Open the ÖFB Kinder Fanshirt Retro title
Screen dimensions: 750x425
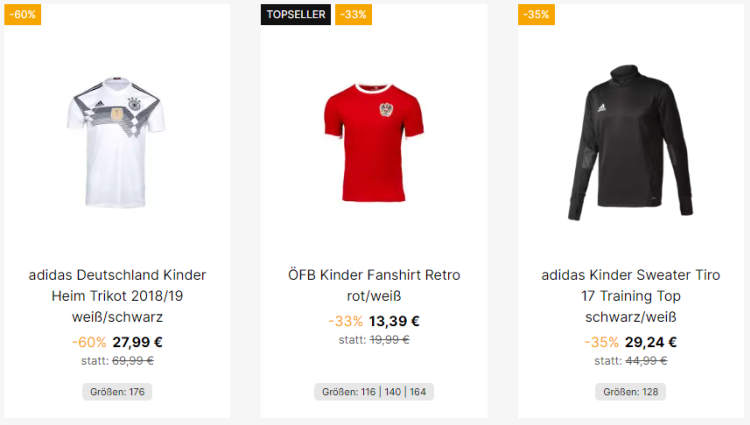pos(373,275)
